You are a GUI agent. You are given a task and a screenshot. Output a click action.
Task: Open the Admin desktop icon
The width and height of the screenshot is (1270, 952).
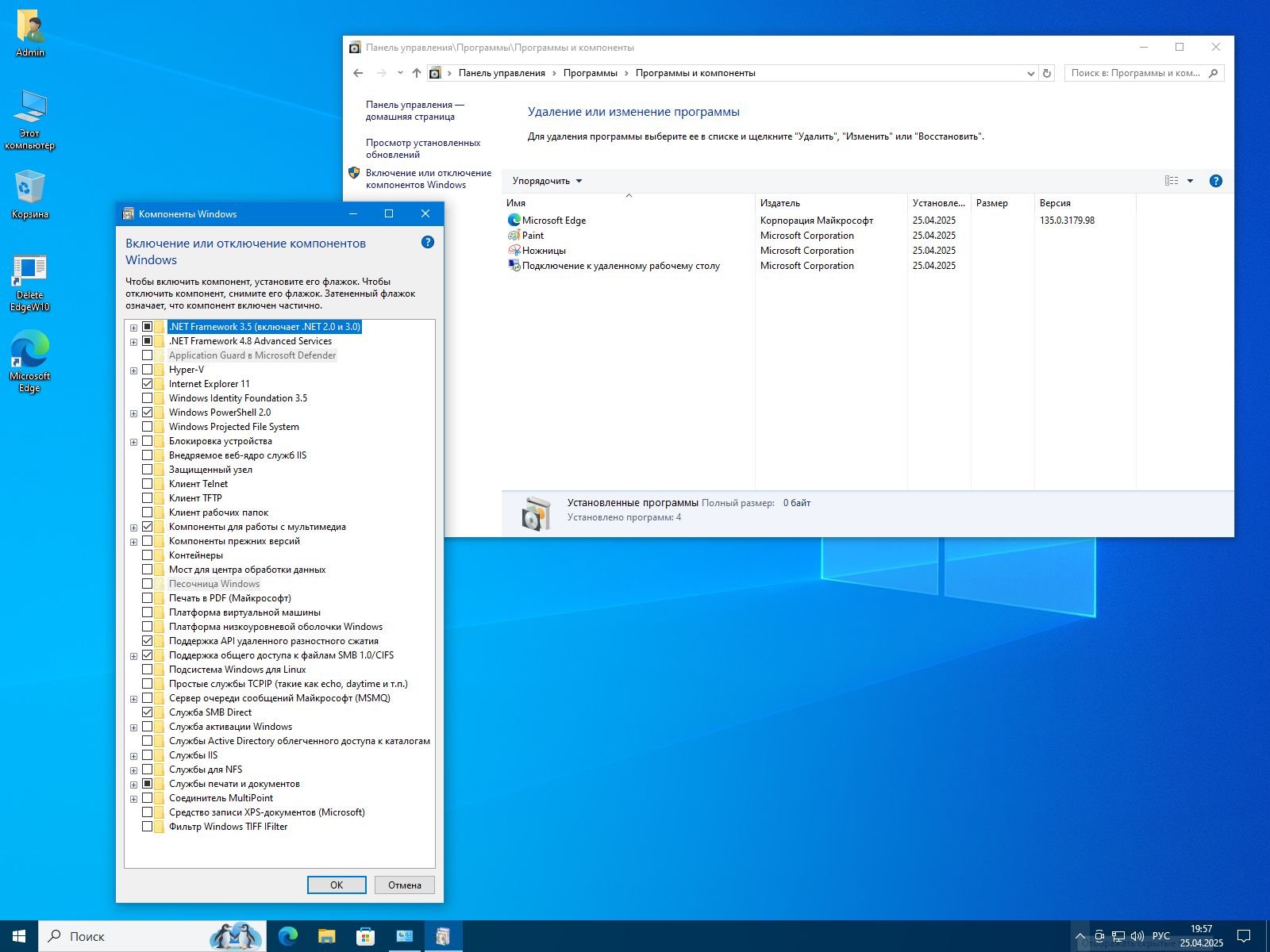click(30, 33)
